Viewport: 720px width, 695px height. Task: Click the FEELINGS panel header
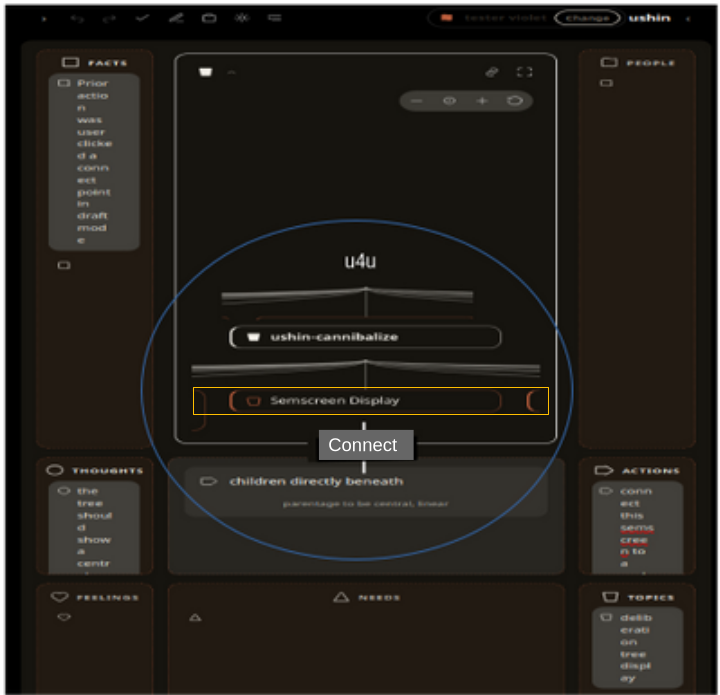coord(95,597)
